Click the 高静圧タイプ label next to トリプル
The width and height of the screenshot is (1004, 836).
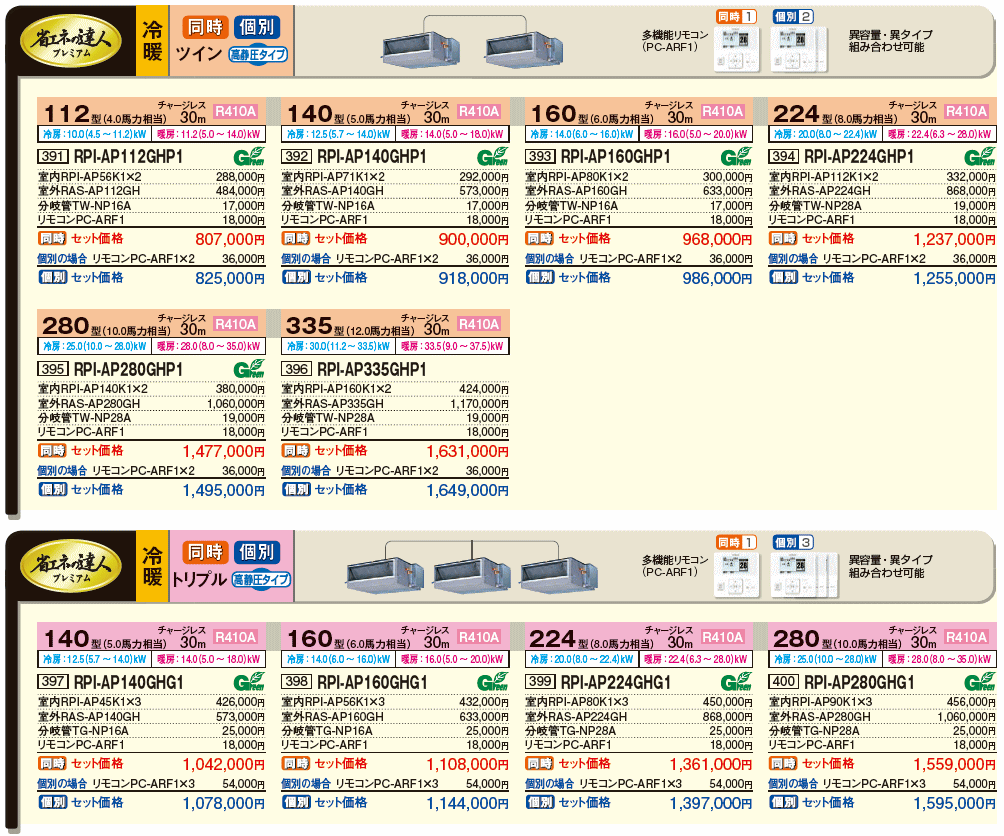pyautogui.click(x=261, y=580)
